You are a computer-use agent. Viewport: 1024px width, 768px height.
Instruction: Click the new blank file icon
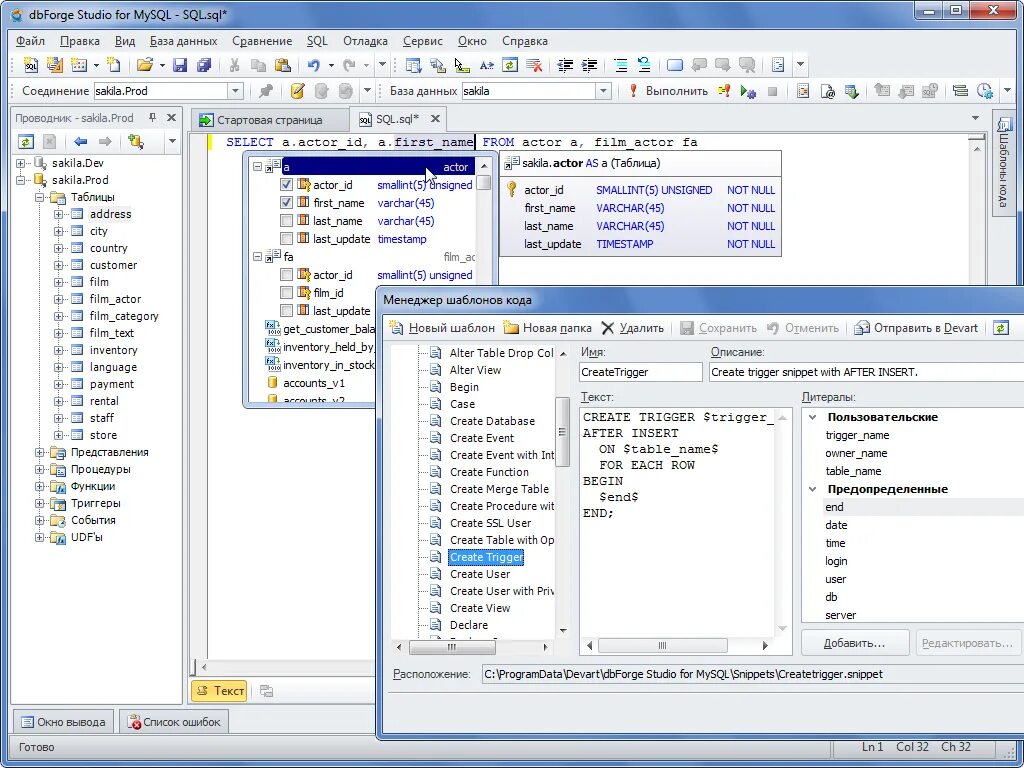[114, 65]
